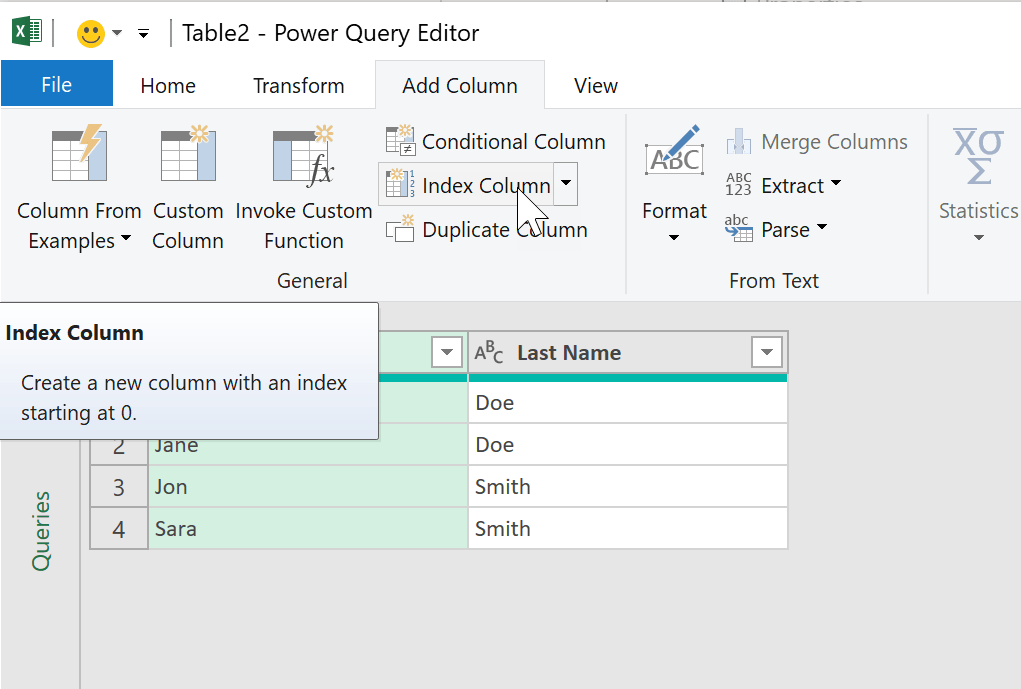Open the File menu
Viewport: 1021px width, 689px height.
coord(57,85)
